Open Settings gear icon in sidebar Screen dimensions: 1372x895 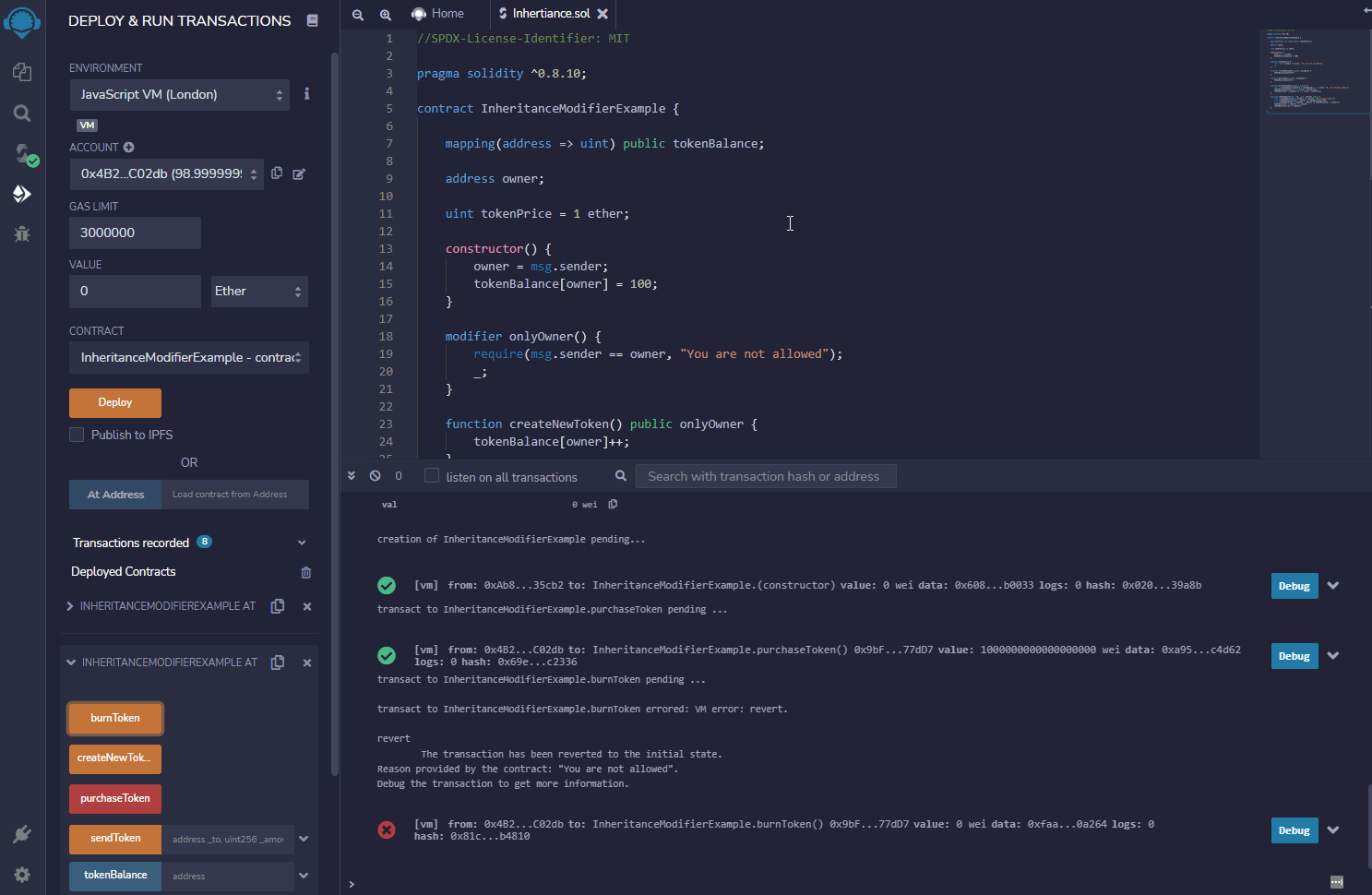tap(22, 875)
